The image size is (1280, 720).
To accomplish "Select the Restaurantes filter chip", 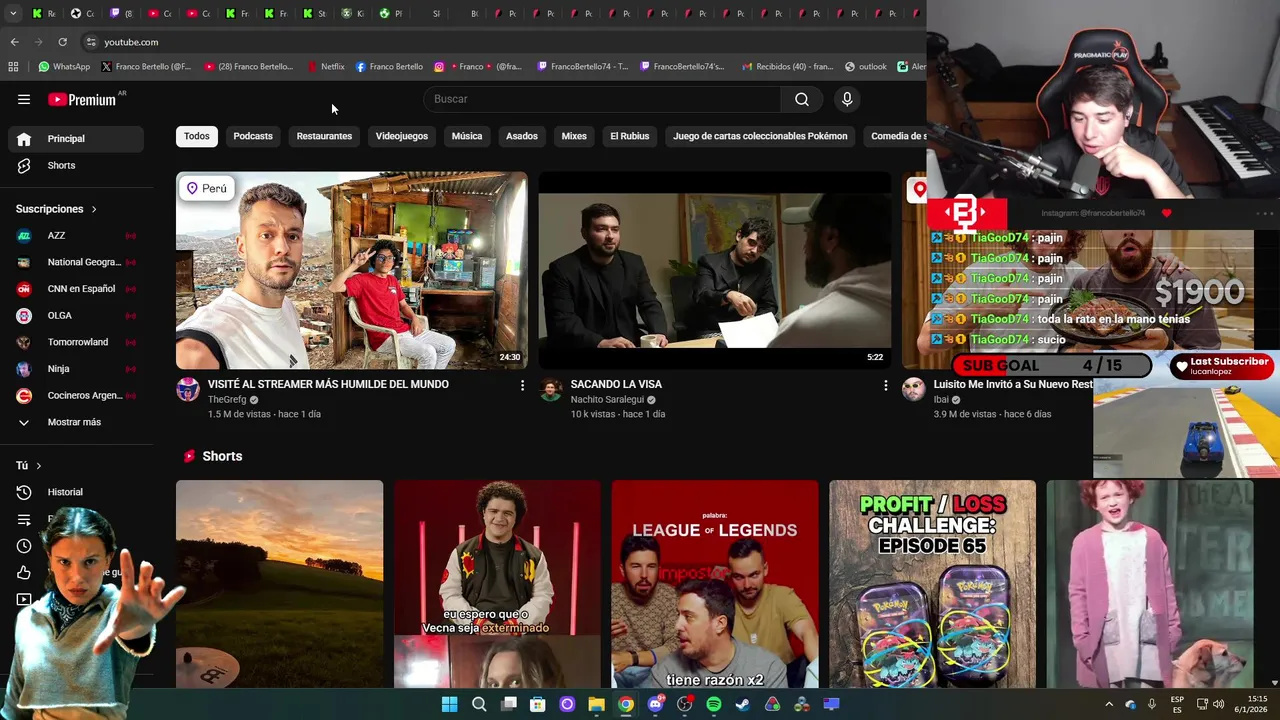I will pos(324,136).
